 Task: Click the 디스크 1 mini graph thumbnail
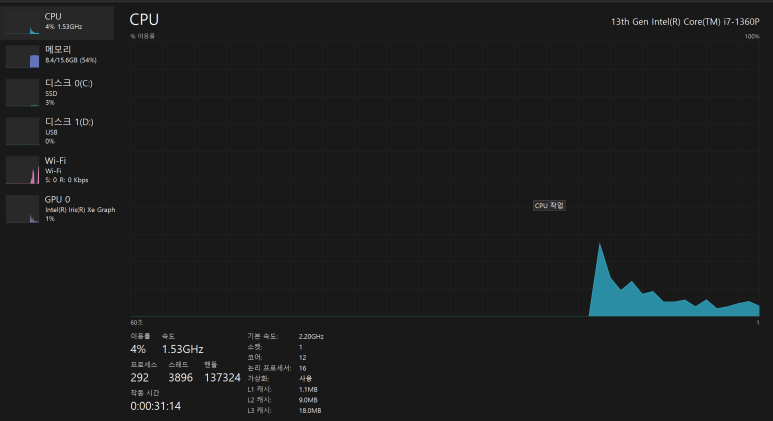point(22,131)
